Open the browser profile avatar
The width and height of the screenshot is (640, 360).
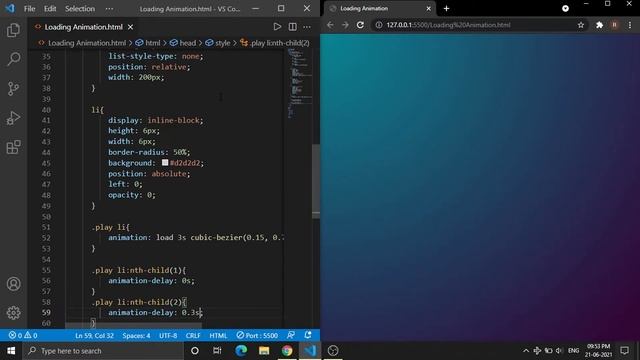614,25
